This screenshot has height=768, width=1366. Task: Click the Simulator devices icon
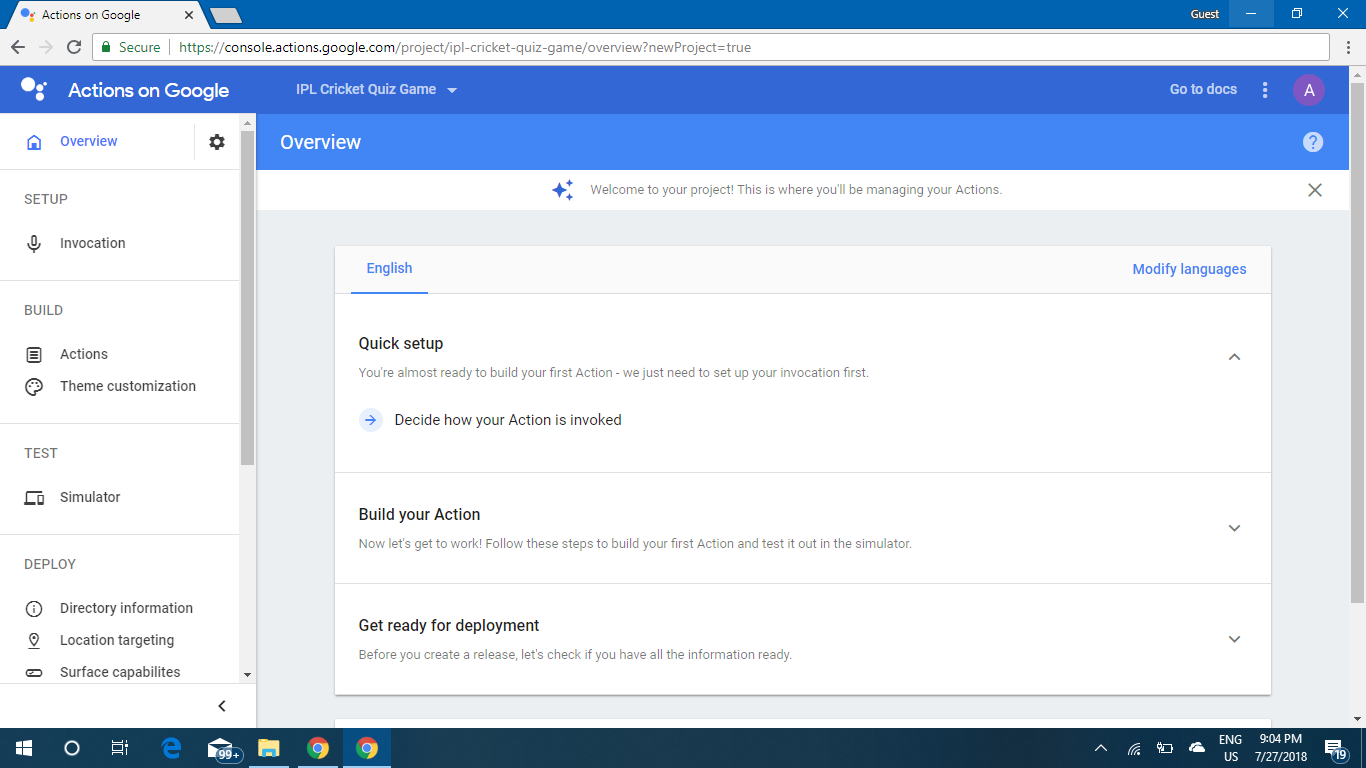pyautogui.click(x=34, y=497)
